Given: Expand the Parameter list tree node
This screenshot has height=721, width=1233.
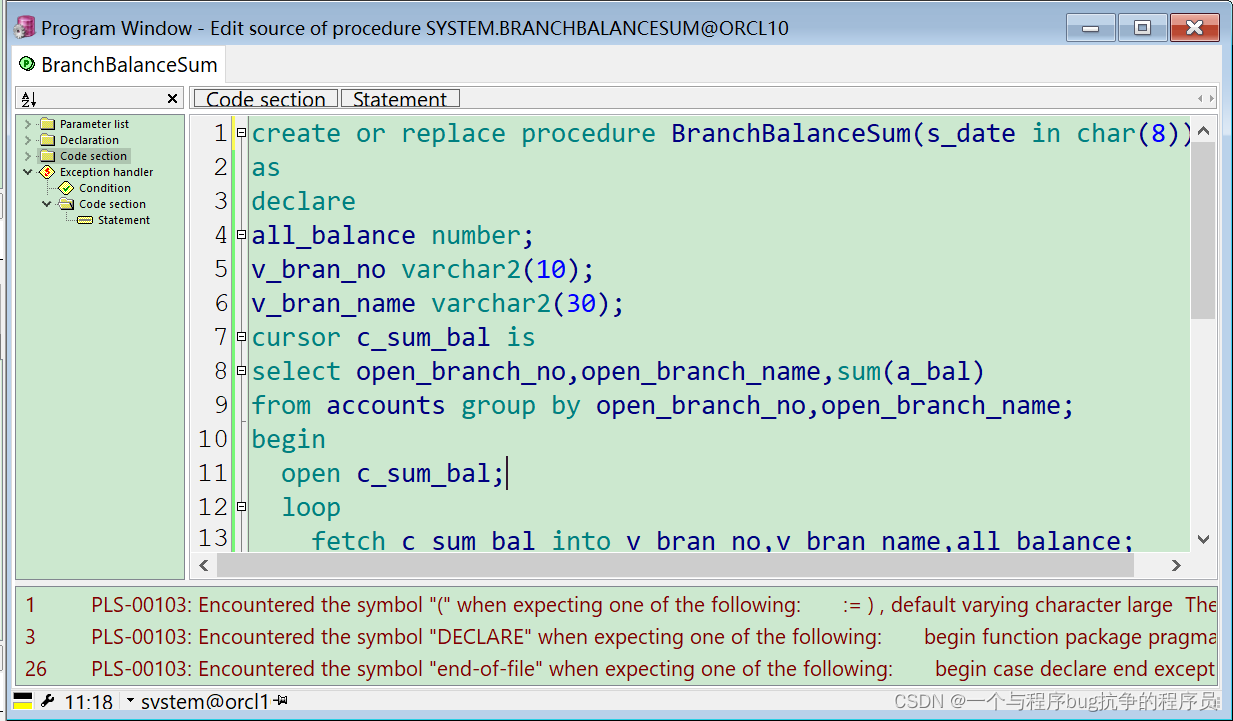Looking at the screenshot, I should [x=27, y=123].
